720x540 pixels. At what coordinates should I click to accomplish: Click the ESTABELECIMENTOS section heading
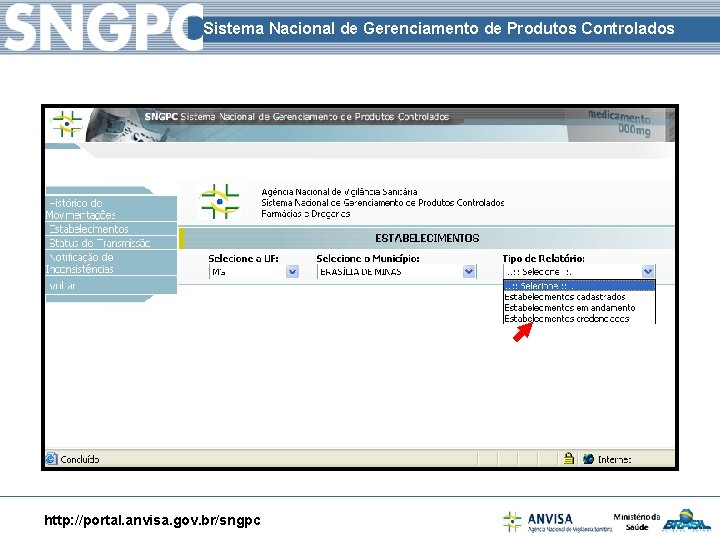click(x=427, y=238)
